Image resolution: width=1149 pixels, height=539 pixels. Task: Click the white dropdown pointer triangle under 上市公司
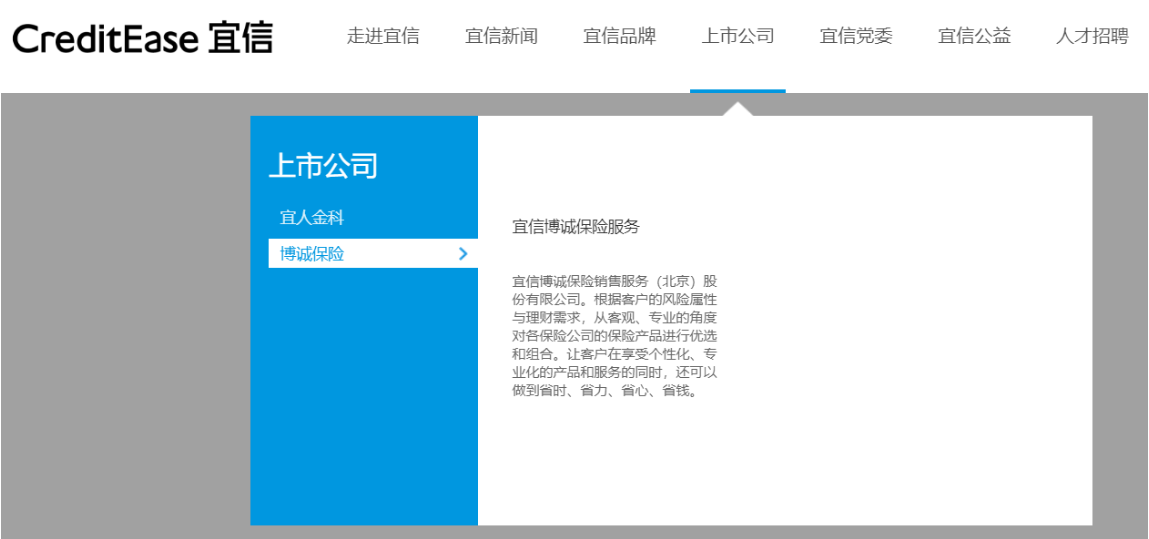pyautogui.click(x=737, y=108)
